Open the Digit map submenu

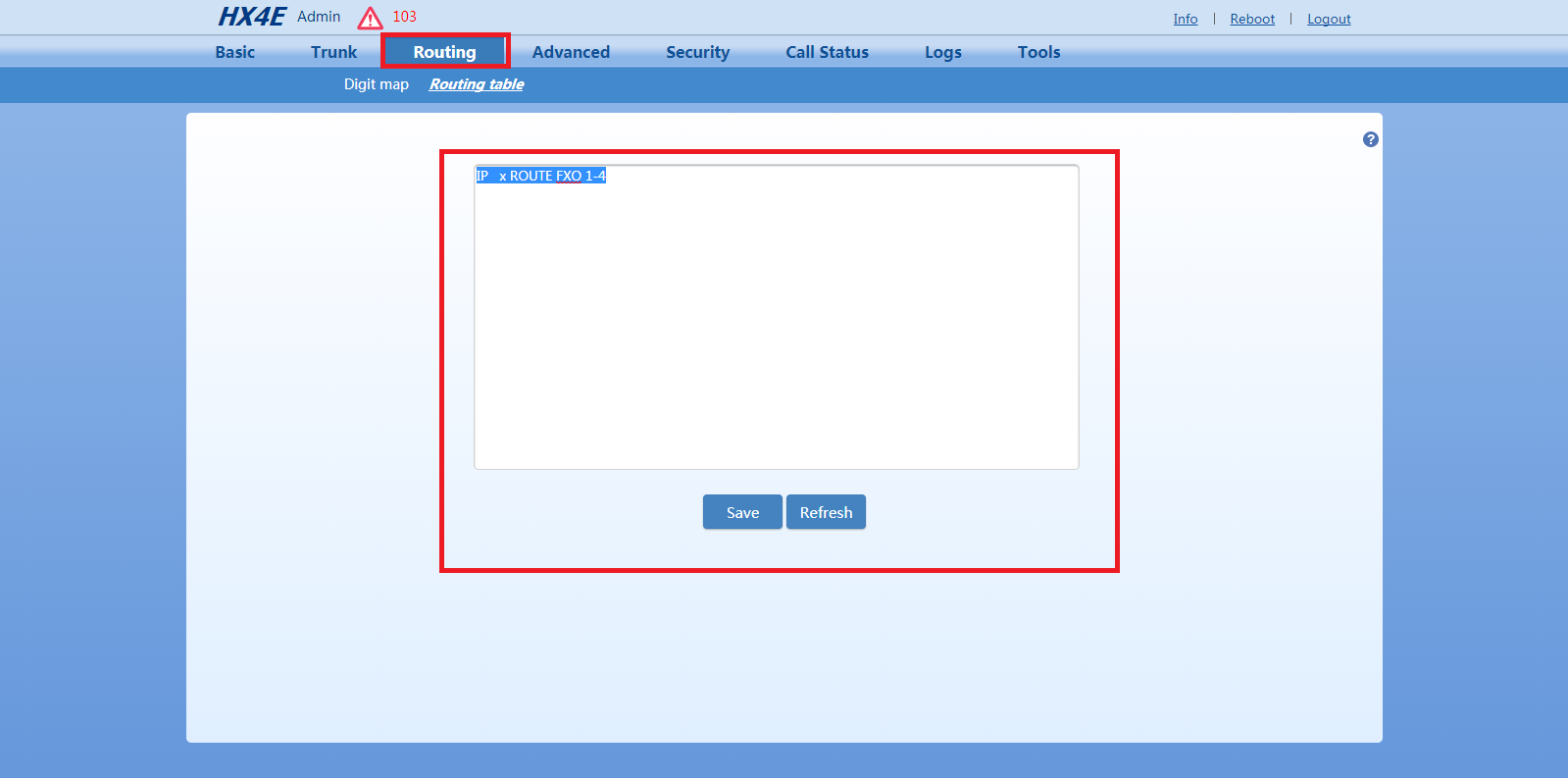(x=376, y=84)
